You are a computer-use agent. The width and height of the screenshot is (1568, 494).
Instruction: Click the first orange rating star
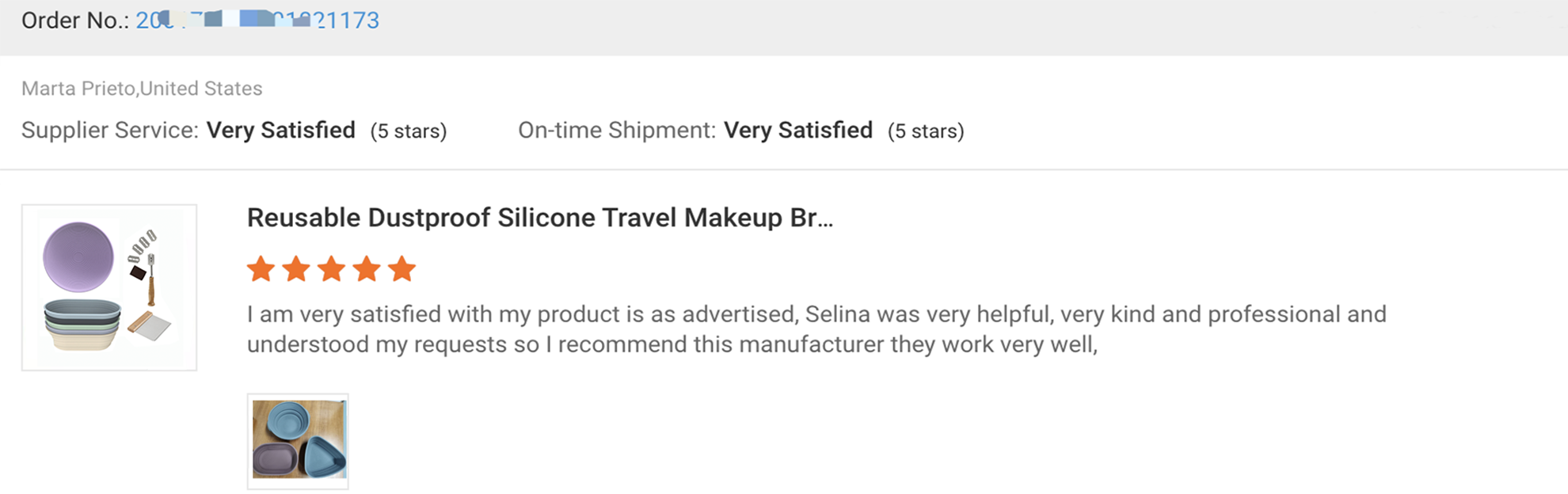pyautogui.click(x=261, y=269)
